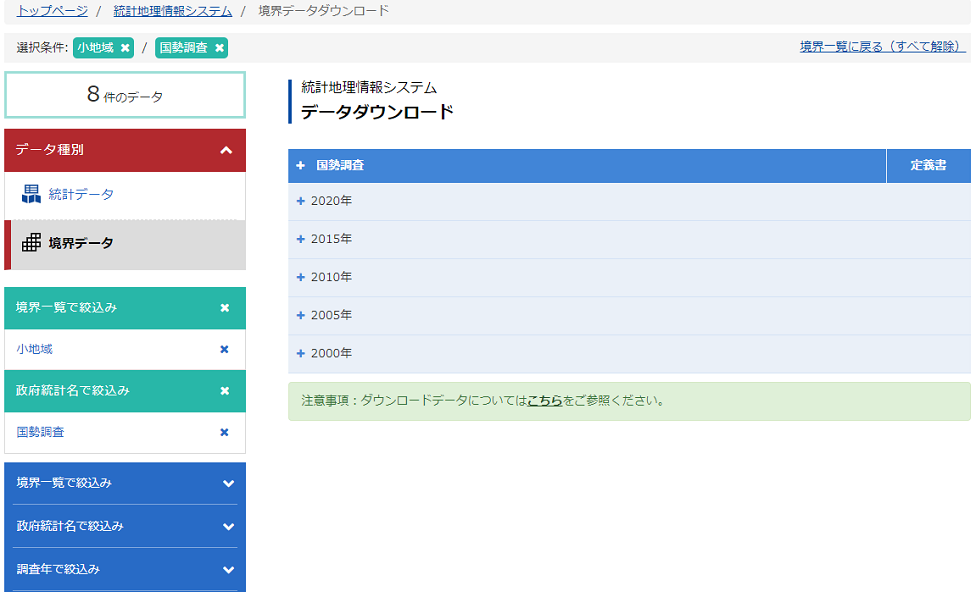Screen dimensions: 976x597
Task: Open the トップページ breadcrumb link
Action: tap(52, 11)
